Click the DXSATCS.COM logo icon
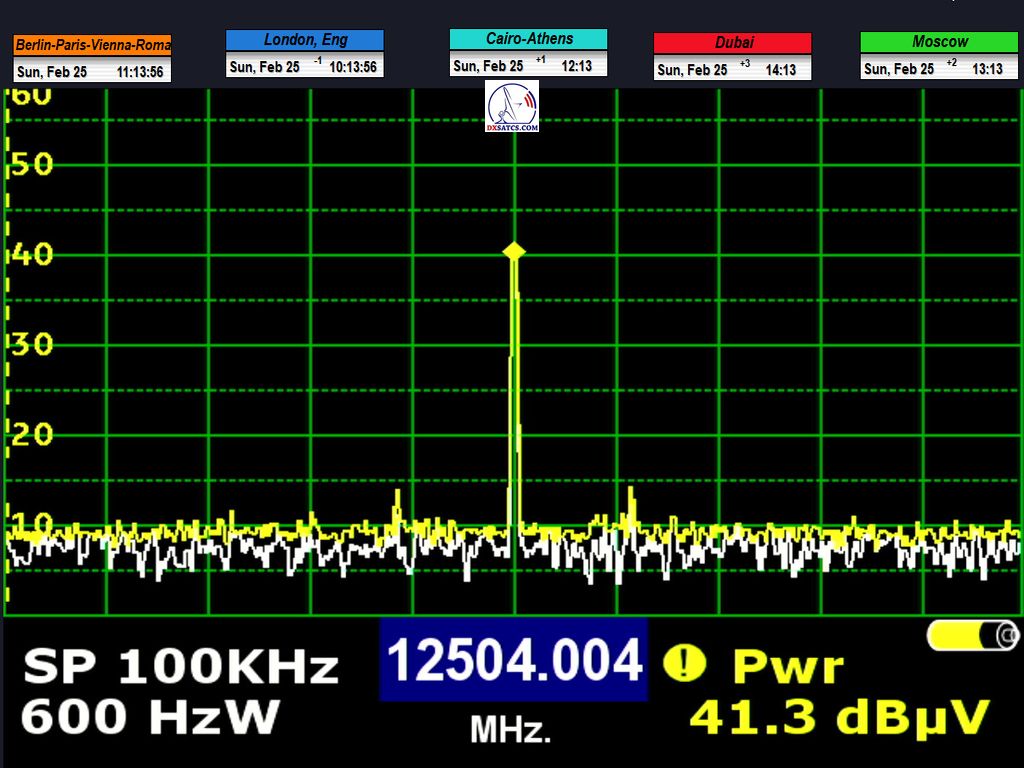 click(x=512, y=107)
